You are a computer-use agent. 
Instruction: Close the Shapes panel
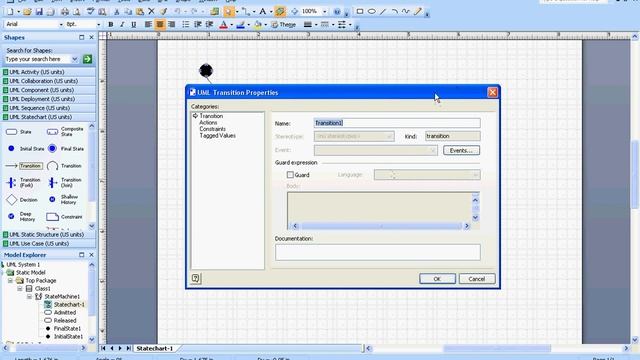tap(91, 37)
